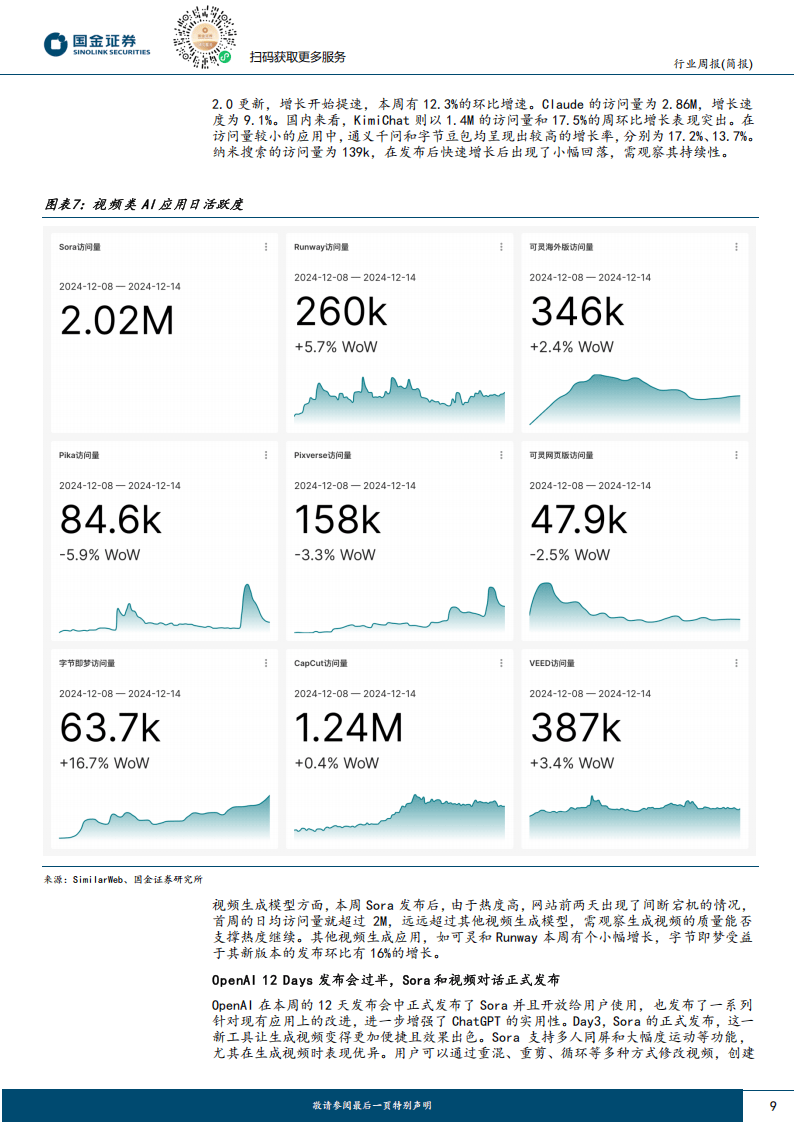Click the CapCut 1.24M value

(x=349, y=728)
